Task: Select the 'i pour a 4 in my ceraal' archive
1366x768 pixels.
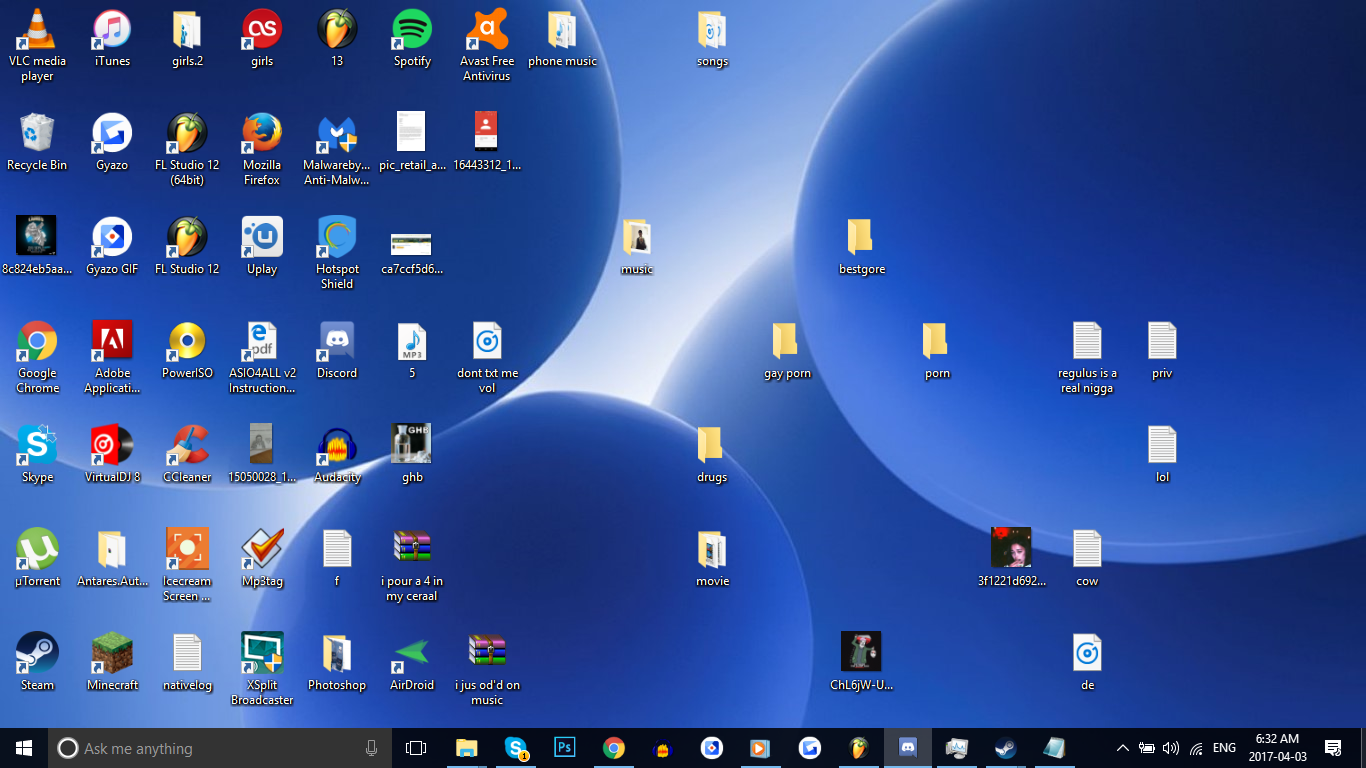Action: click(x=412, y=565)
